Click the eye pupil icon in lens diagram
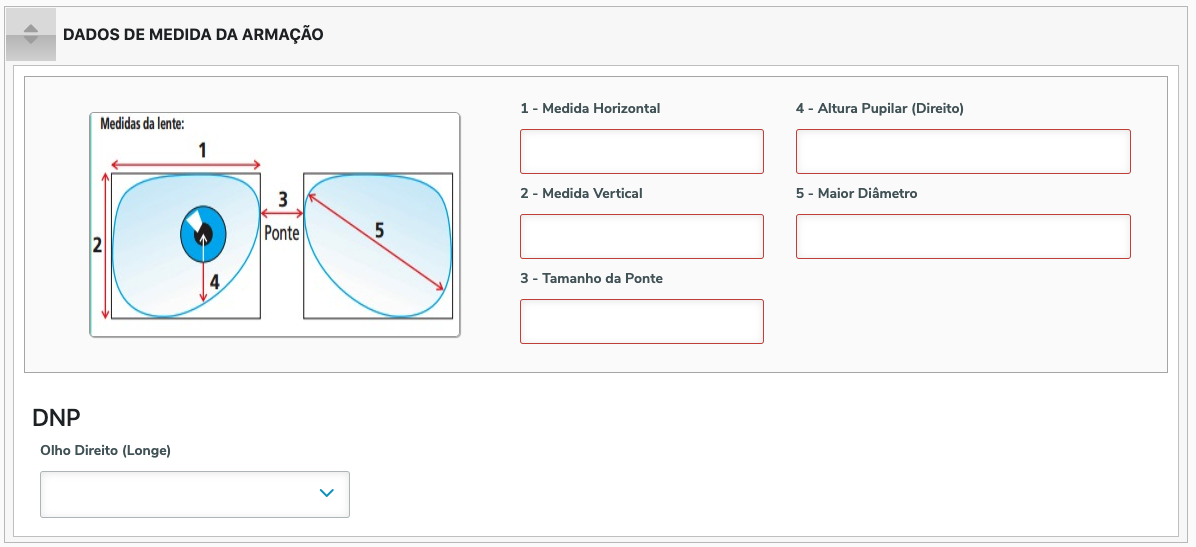Image resolution: width=1196 pixels, height=547 pixels. tap(203, 236)
